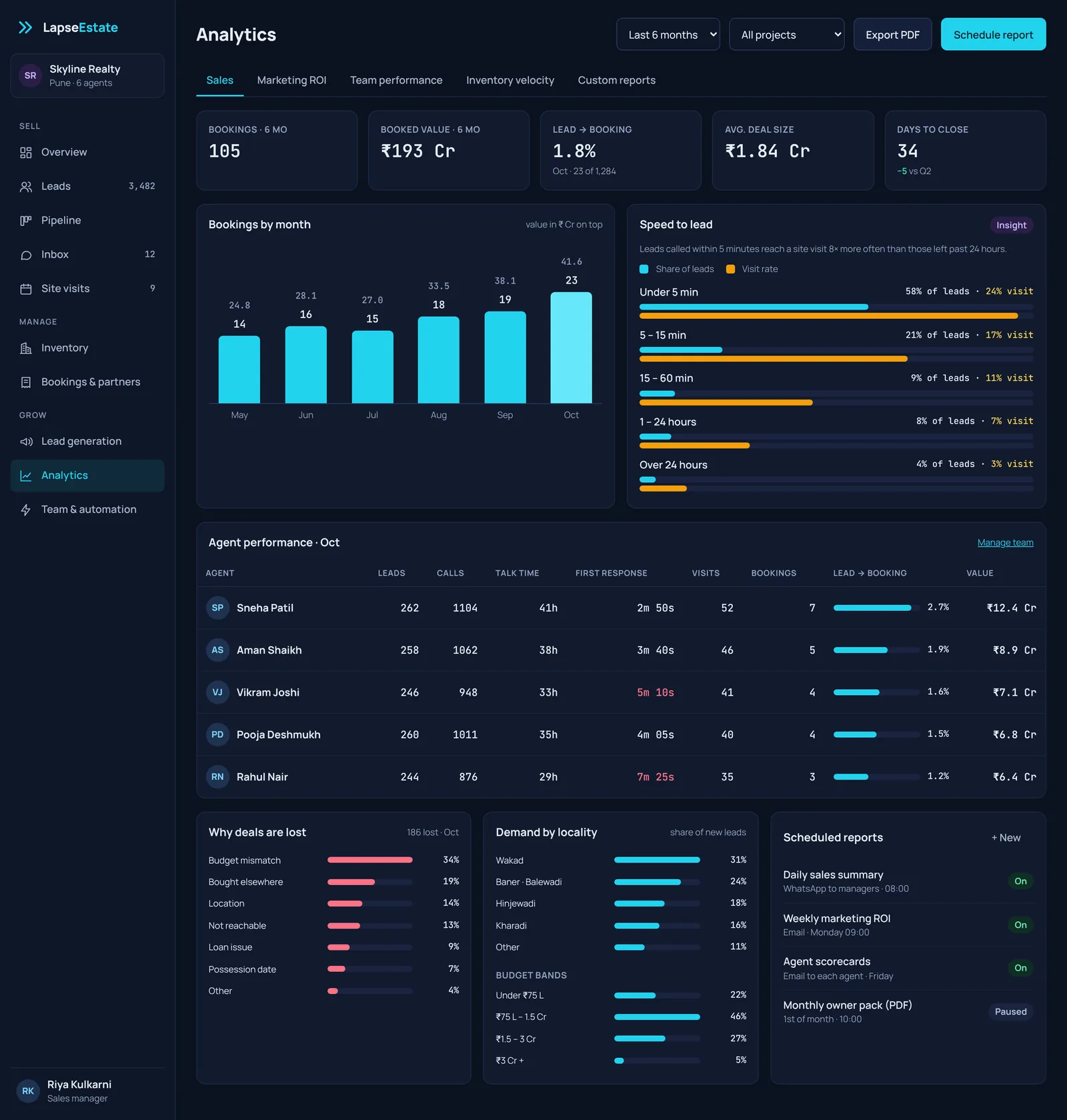Click the Wakad 31% demand bar
Viewport: 1067px width, 1120px height.
657,860
